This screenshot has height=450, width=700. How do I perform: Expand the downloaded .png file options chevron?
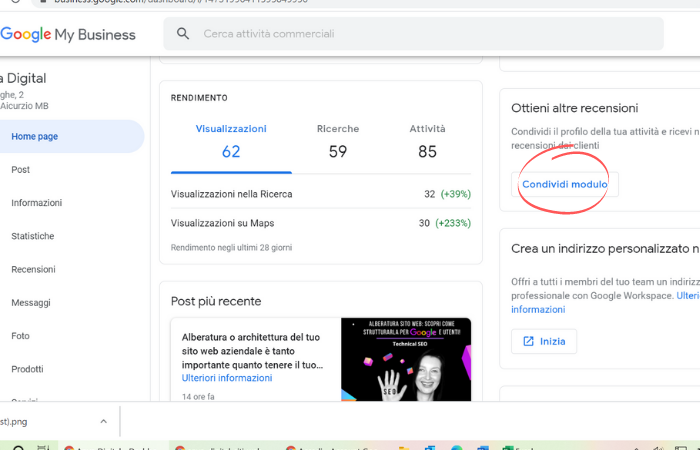pos(103,421)
